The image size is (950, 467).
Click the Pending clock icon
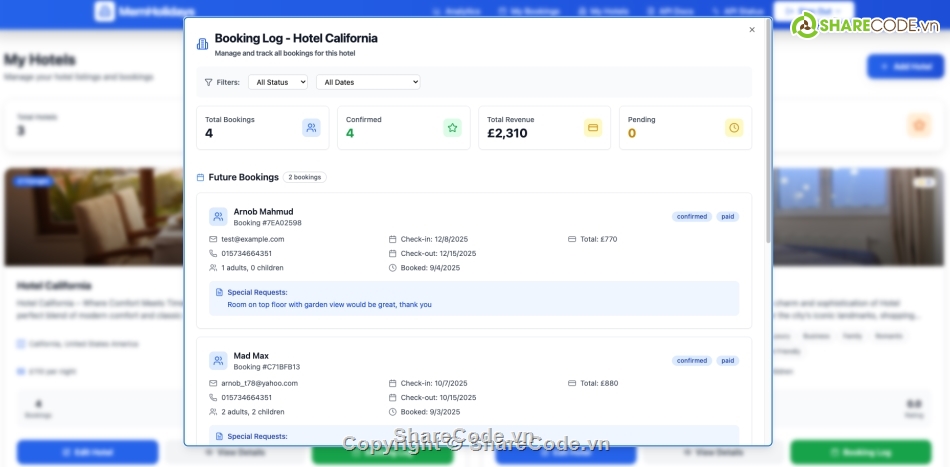coord(734,128)
